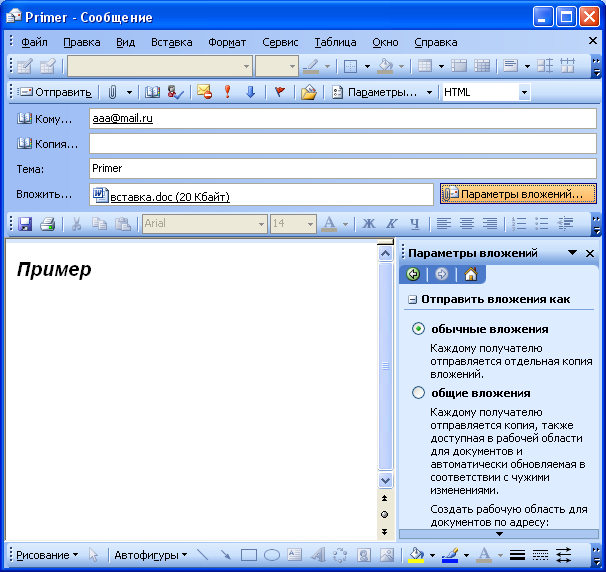Open the Вид menu

pos(126,42)
